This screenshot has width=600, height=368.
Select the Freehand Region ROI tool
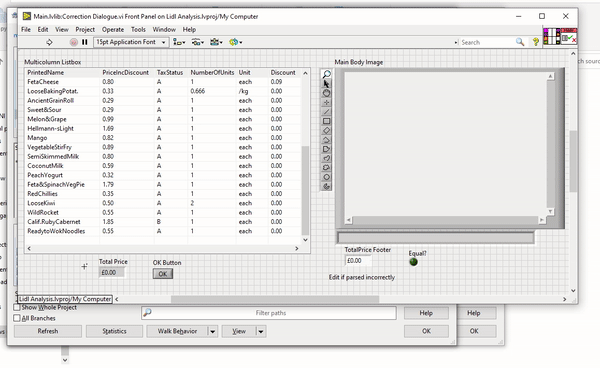coord(326,168)
